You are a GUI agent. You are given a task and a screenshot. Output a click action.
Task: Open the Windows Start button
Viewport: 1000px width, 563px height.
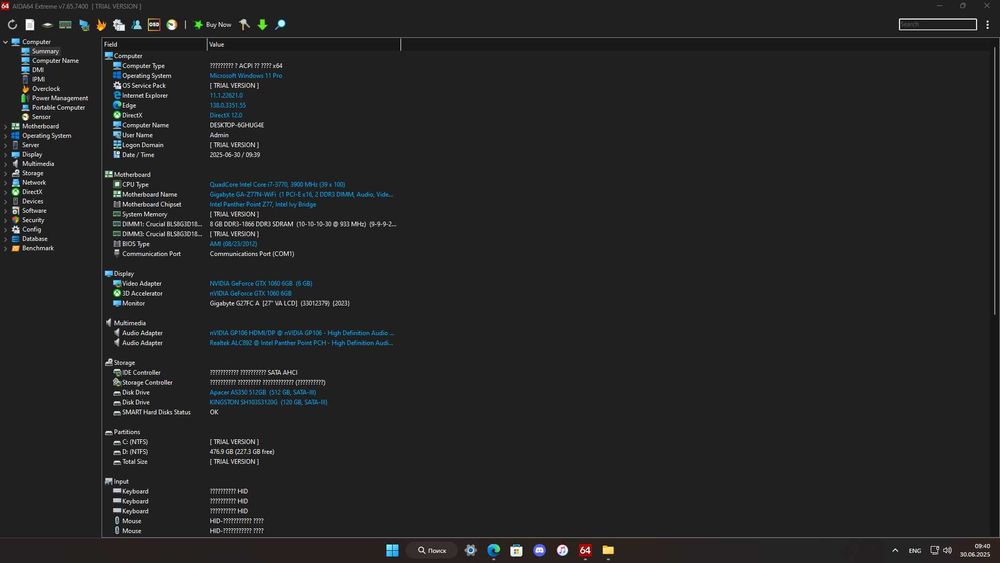pyautogui.click(x=392, y=550)
